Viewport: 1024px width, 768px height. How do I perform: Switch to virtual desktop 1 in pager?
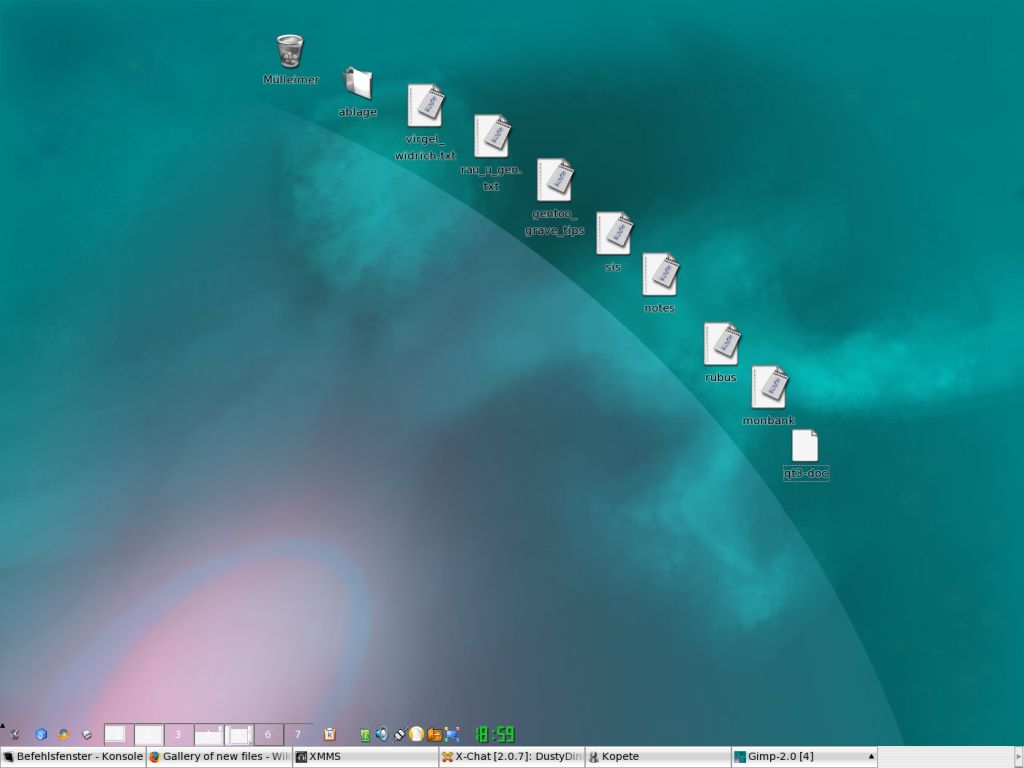[119, 735]
